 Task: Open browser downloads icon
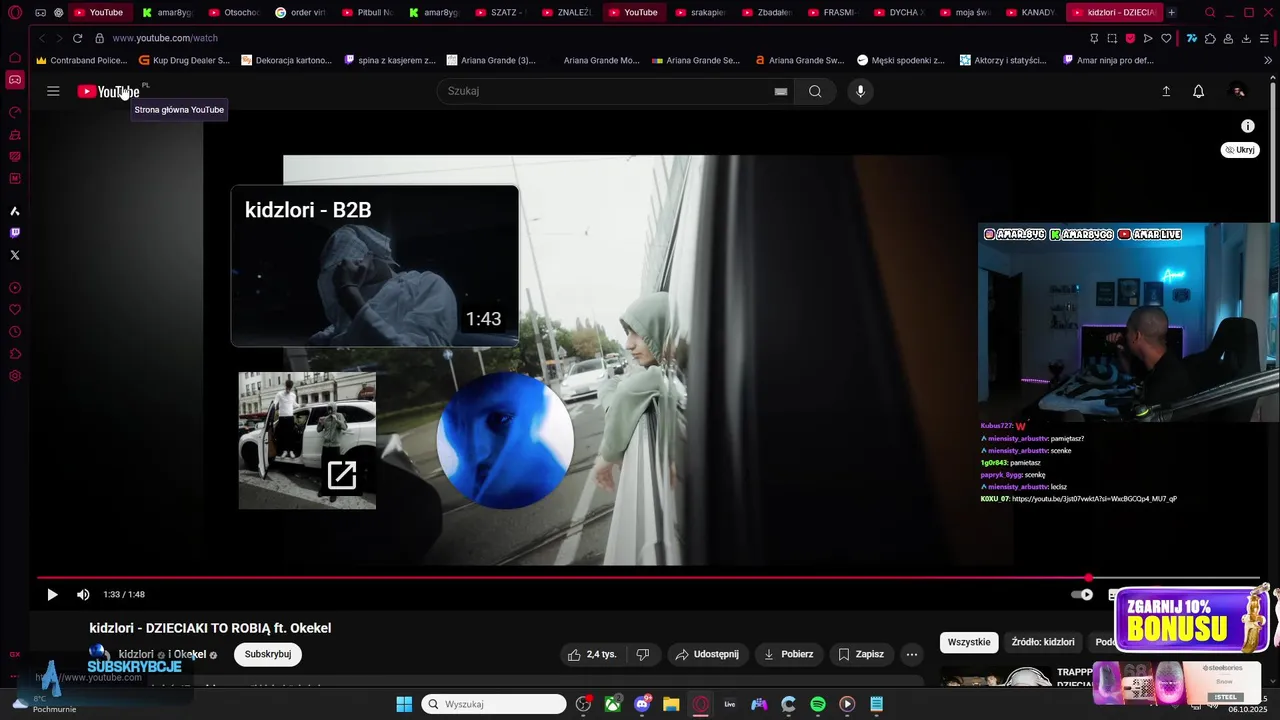(x=1246, y=38)
